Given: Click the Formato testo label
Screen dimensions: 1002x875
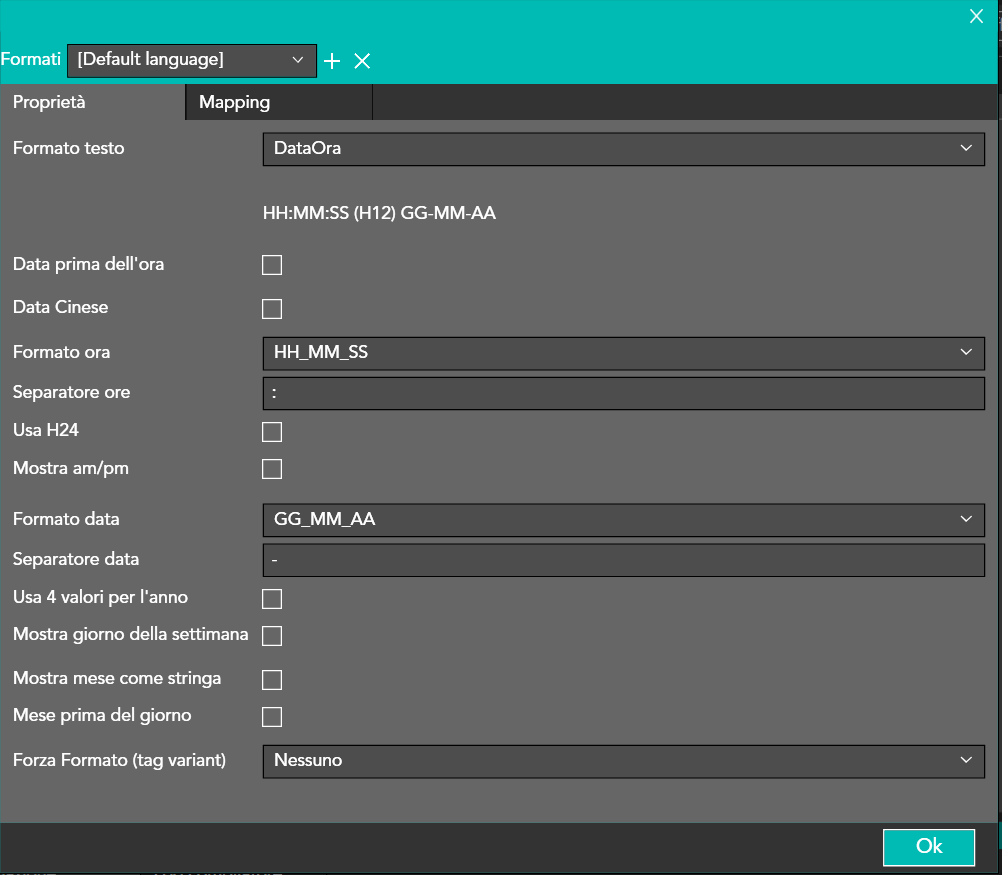Looking at the screenshot, I should coord(68,148).
